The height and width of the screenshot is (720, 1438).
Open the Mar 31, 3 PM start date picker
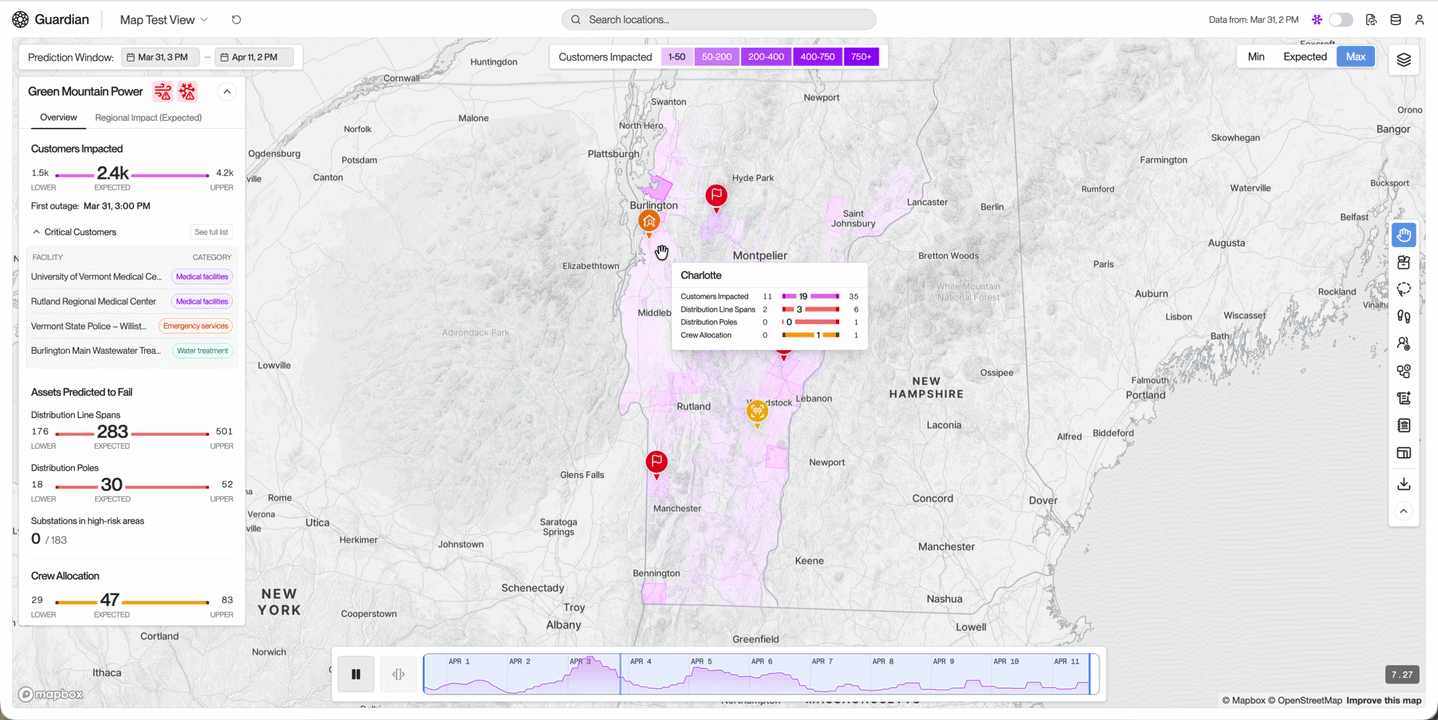[160, 58]
